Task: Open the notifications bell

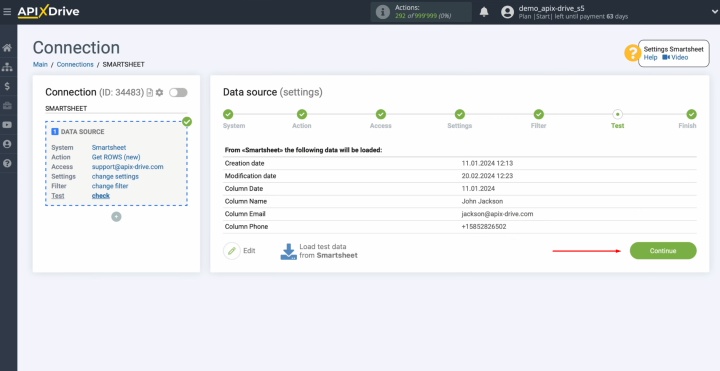Action: (484, 12)
